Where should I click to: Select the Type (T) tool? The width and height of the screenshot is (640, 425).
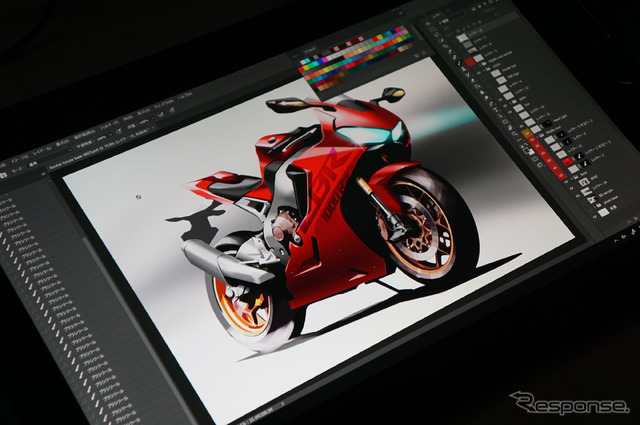tap(496, 109)
